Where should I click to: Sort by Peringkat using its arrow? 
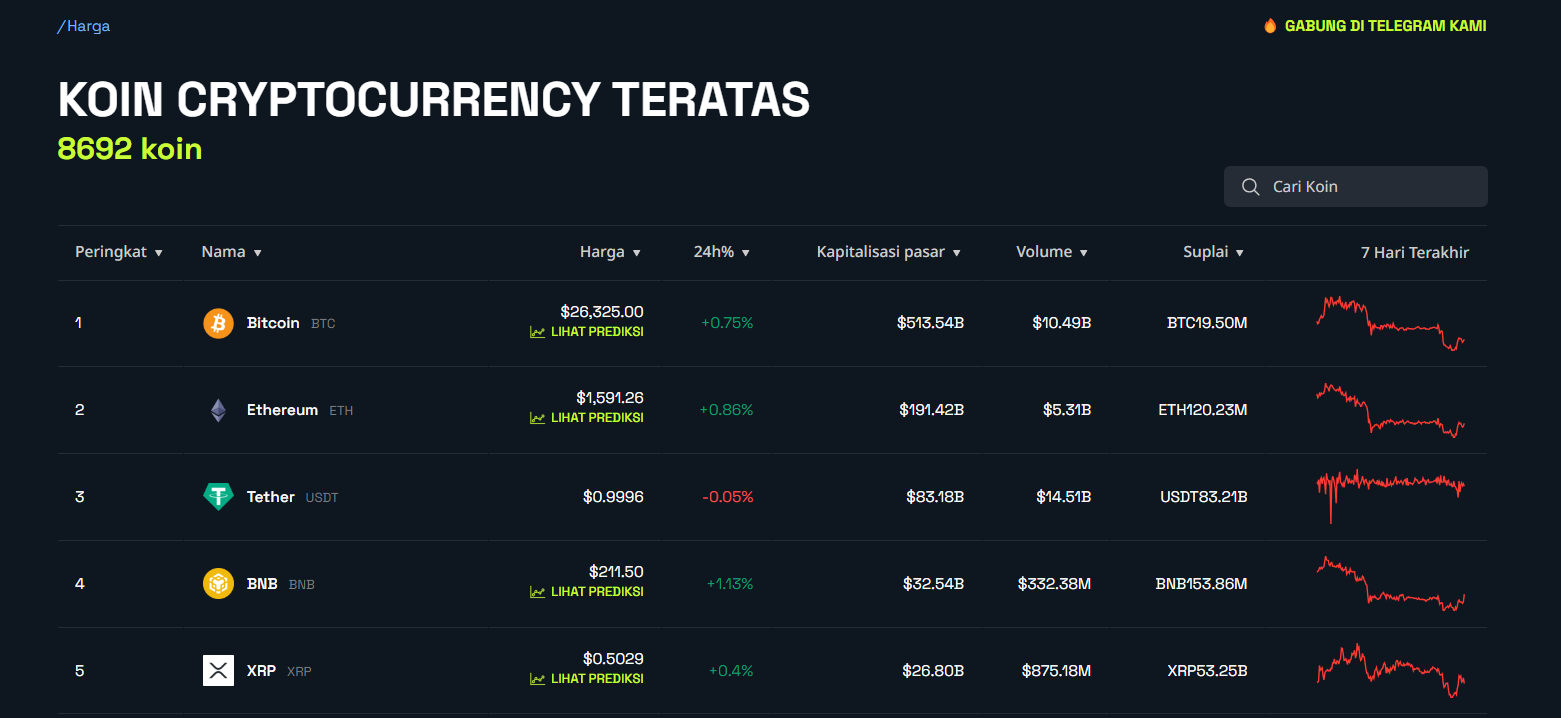(158, 253)
